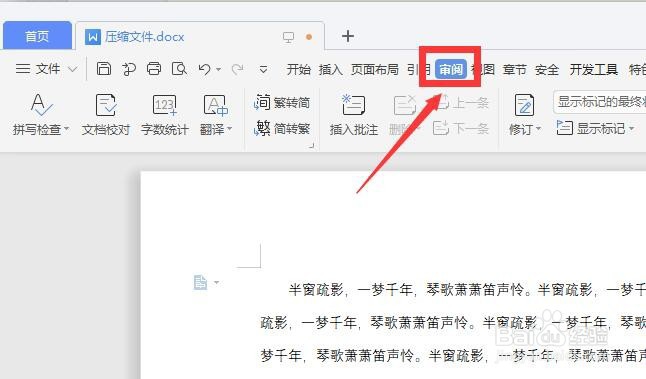Click the paragraph layout icon beside the text
This screenshot has width=646, height=379.
click(200, 283)
